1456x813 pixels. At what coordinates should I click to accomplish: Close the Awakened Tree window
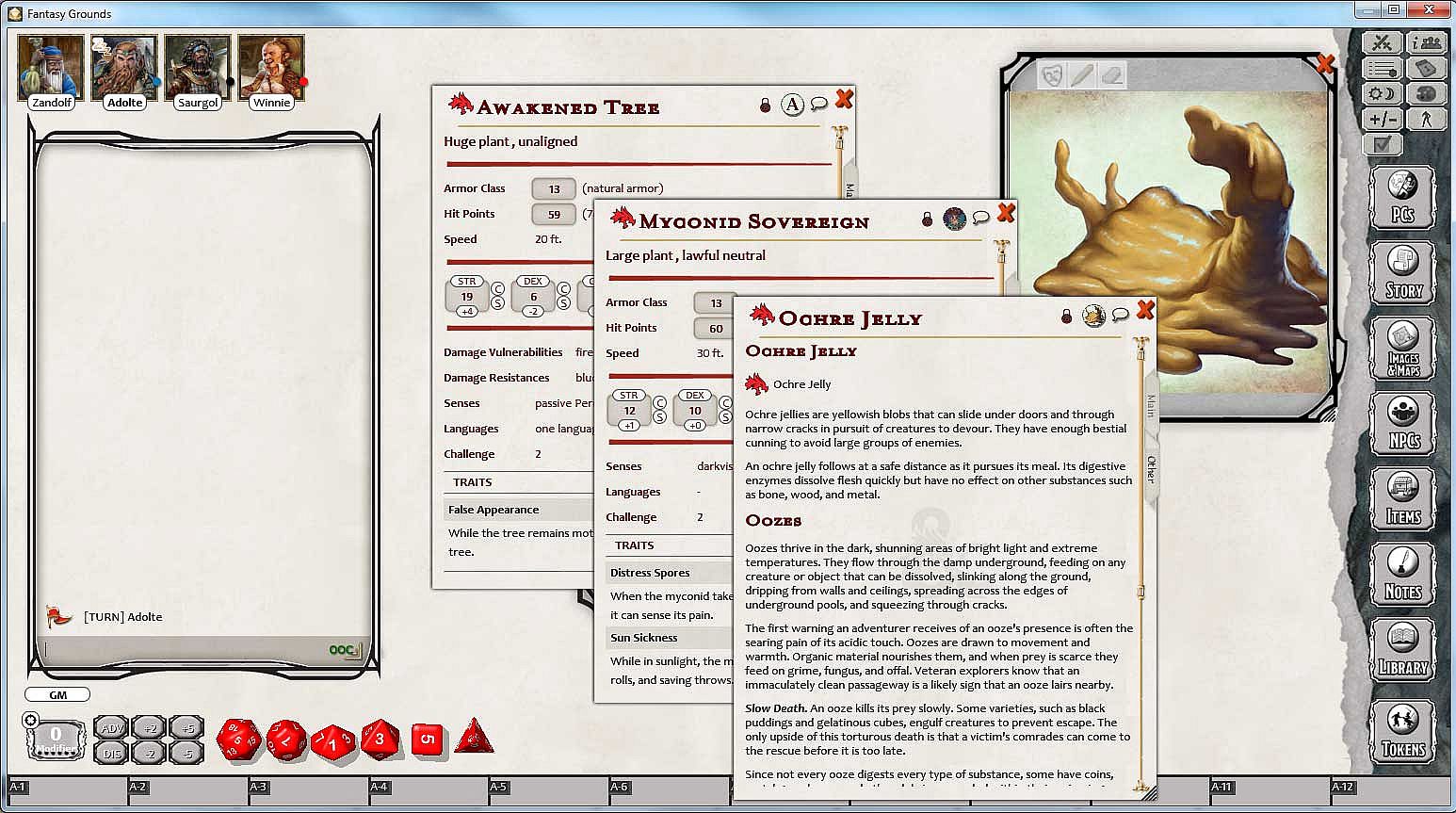click(x=844, y=99)
